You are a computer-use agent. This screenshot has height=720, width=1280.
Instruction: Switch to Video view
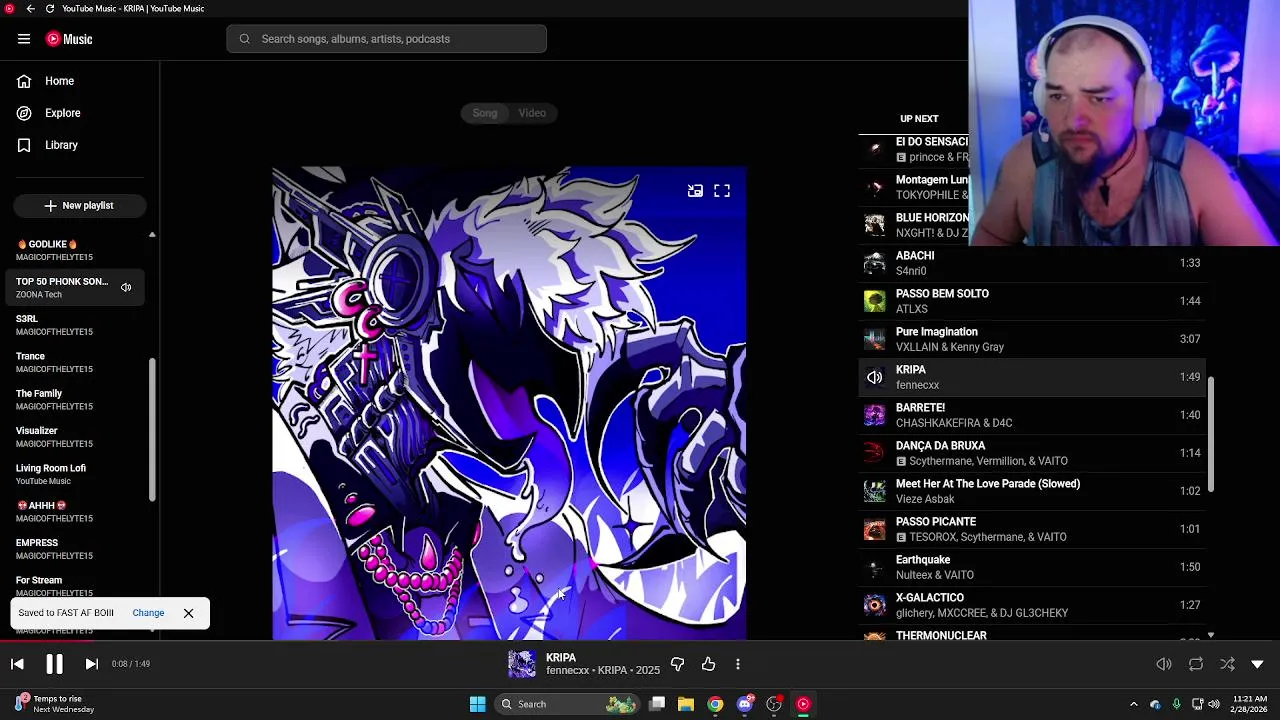[x=532, y=113]
